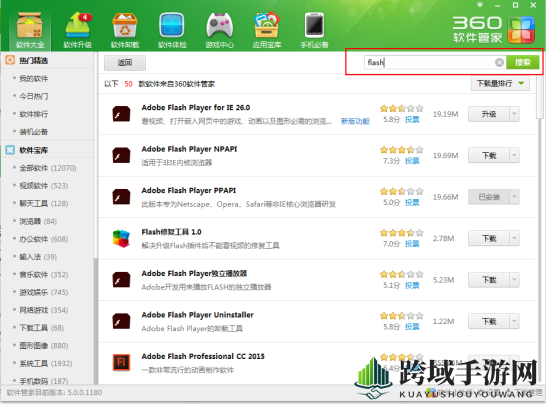Select 输入法 (39) category

point(38,257)
